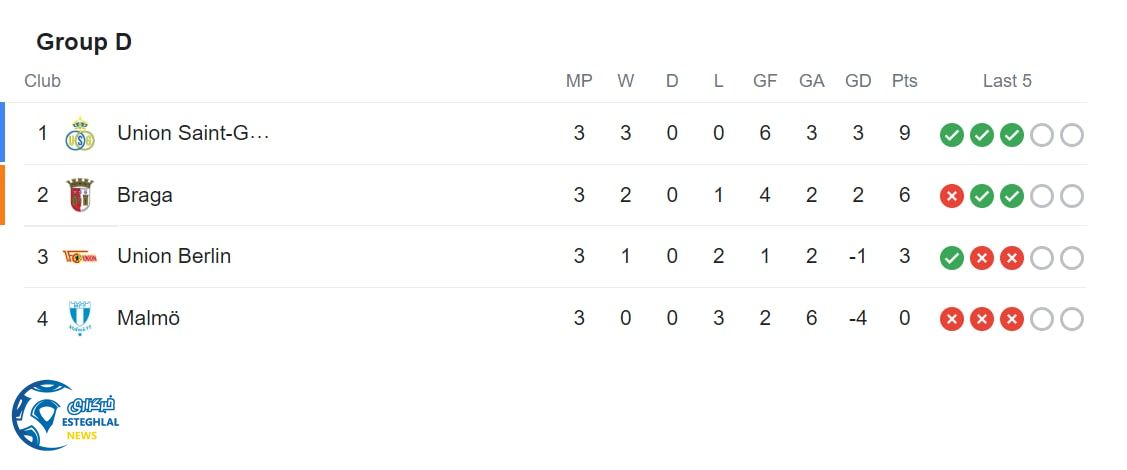This screenshot has height=470, width=1127.
Task: Click Malmö's last empty match circle
Action: [x=1072, y=320]
